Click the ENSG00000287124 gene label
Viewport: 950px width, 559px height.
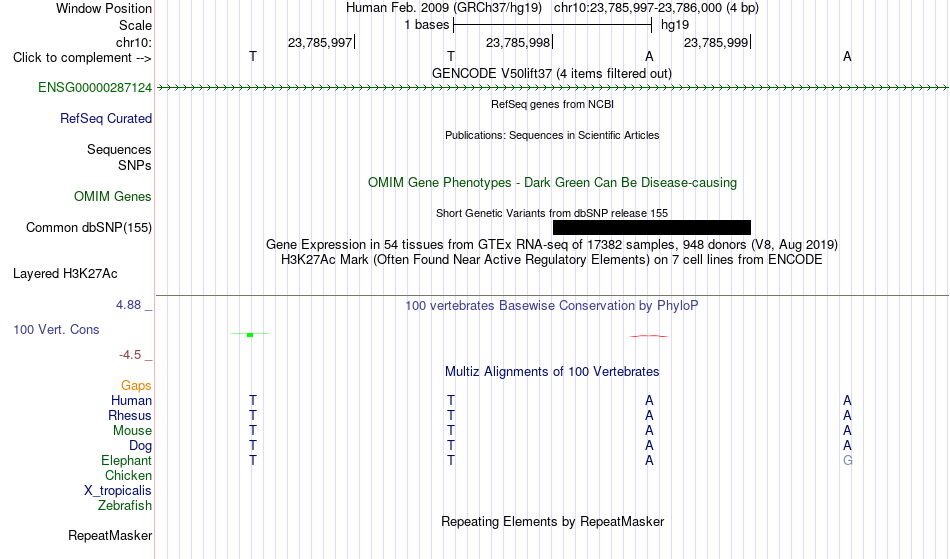95,88
